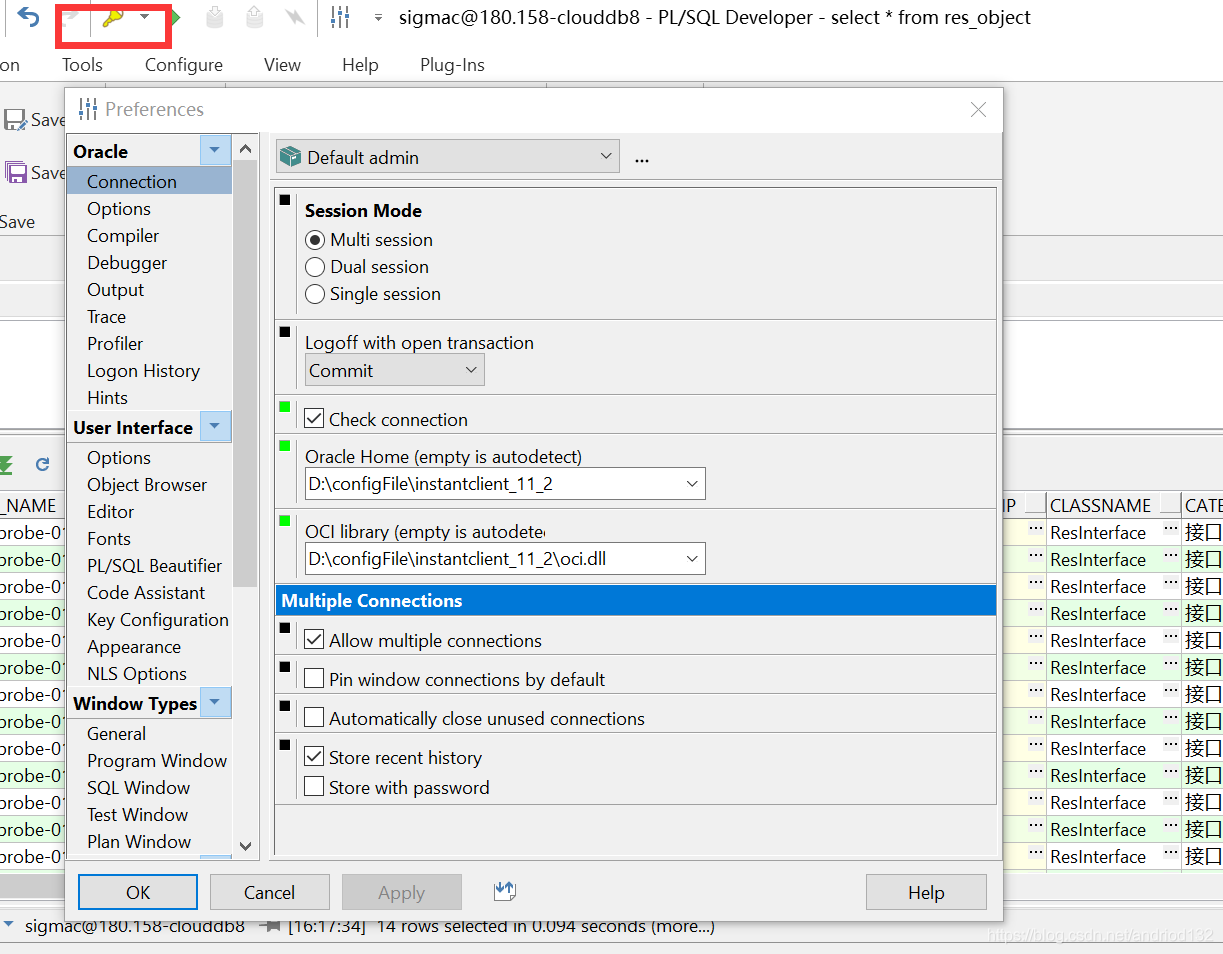Click the black indicator beside Logoff with open transaction

(x=285, y=331)
